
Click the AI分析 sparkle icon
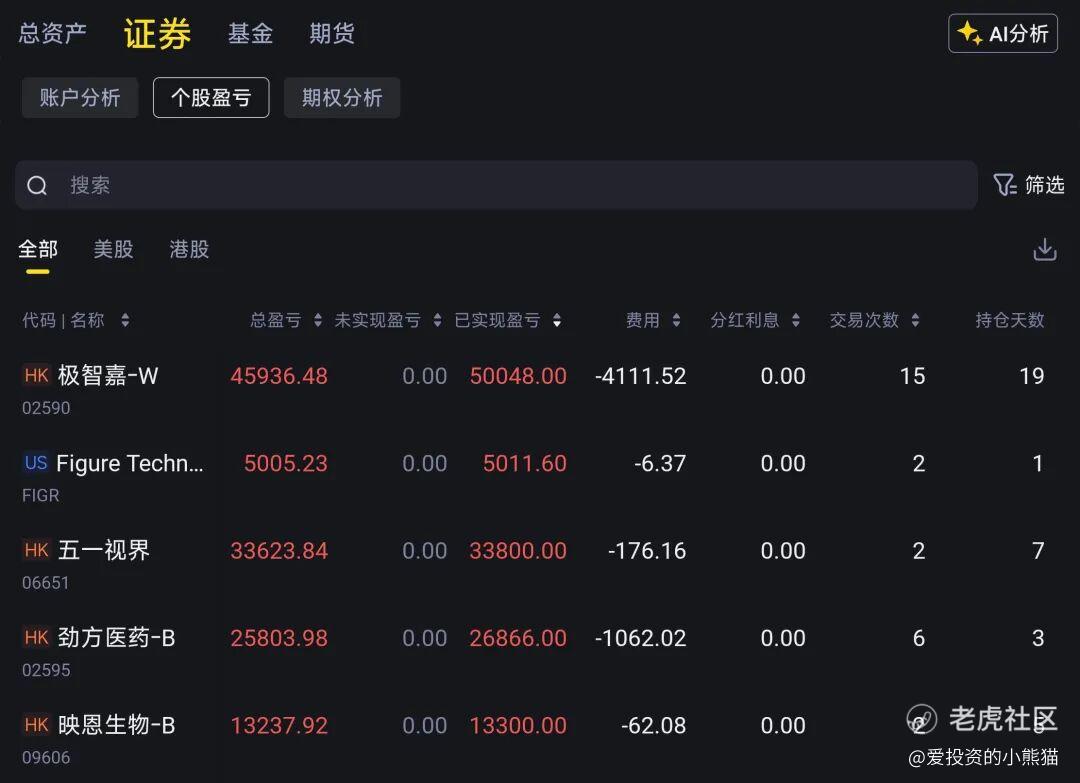(968, 33)
